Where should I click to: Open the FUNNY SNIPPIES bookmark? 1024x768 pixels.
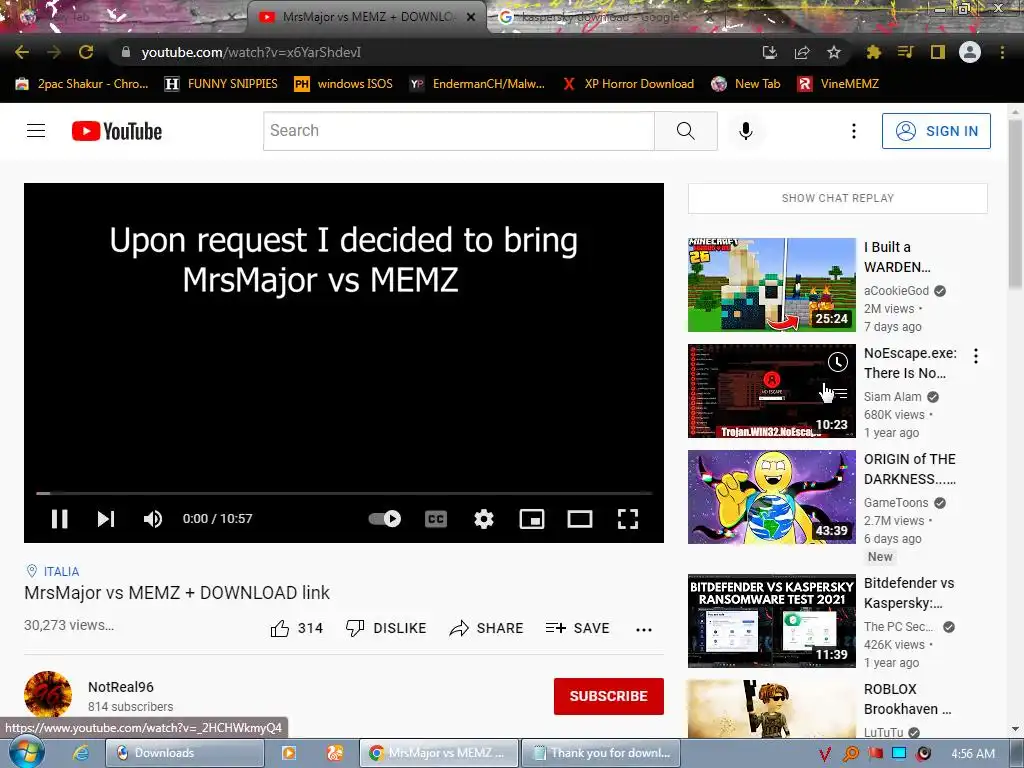click(x=221, y=84)
